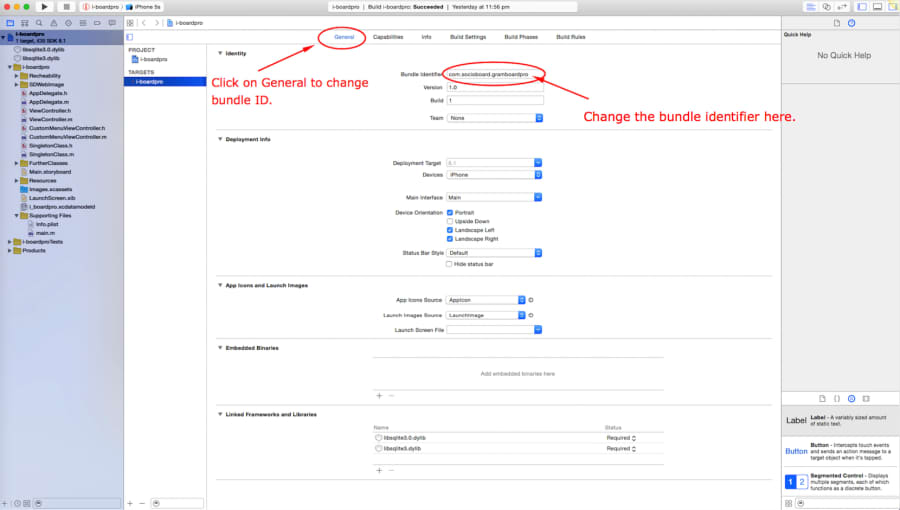This screenshot has height=510, width=900.
Task: Collapse the Identity section
Action: pyautogui.click(x=220, y=53)
